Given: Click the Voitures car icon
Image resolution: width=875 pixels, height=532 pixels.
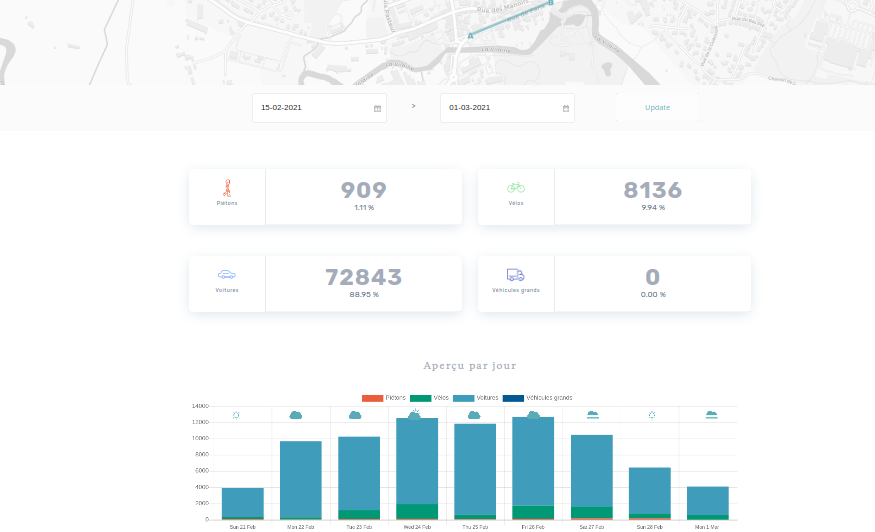Looking at the screenshot, I should (x=227, y=274).
